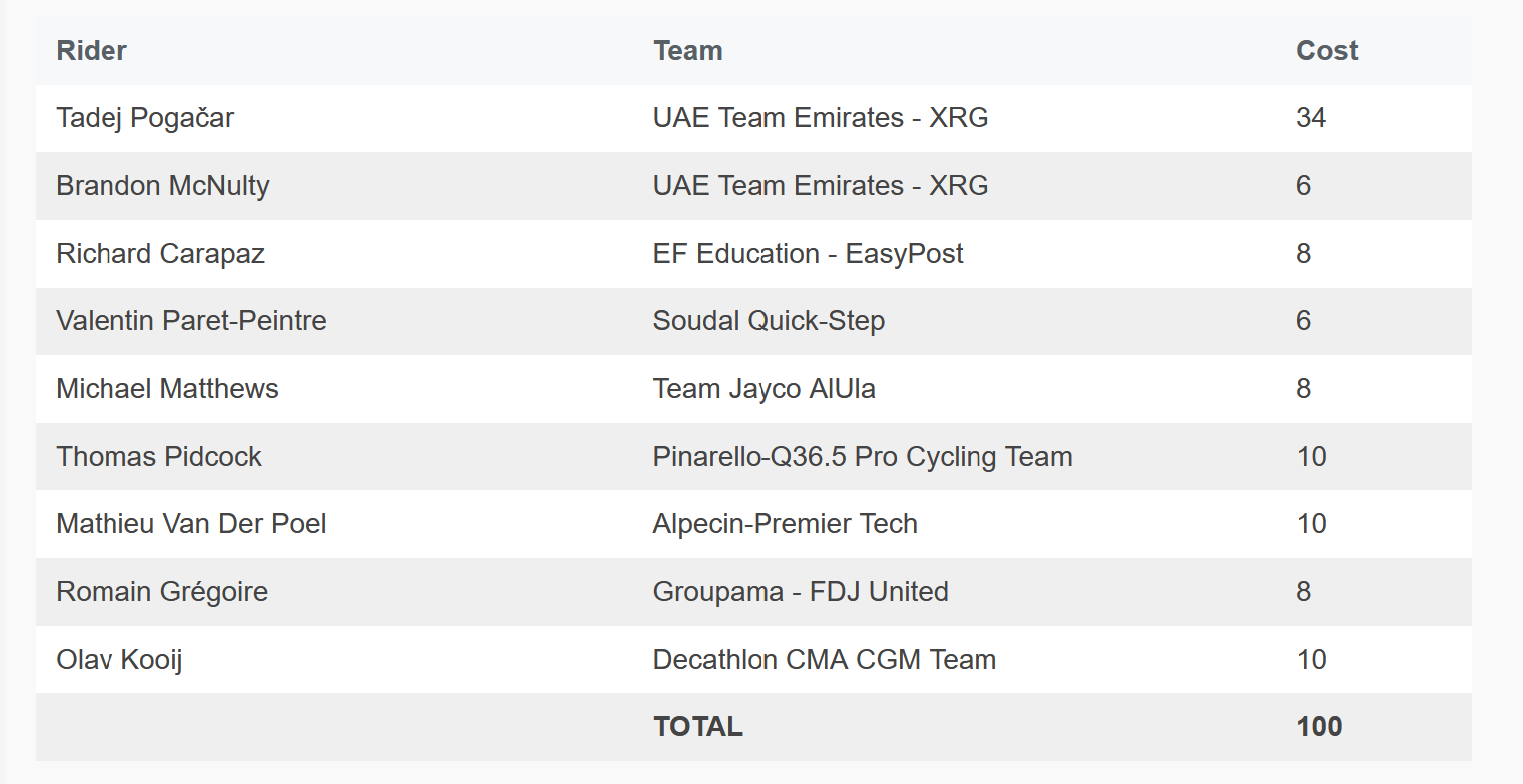This screenshot has width=1523, height=784.
Task: Click Richard Carapaz rider cell
Action: (x=160, y=254)
